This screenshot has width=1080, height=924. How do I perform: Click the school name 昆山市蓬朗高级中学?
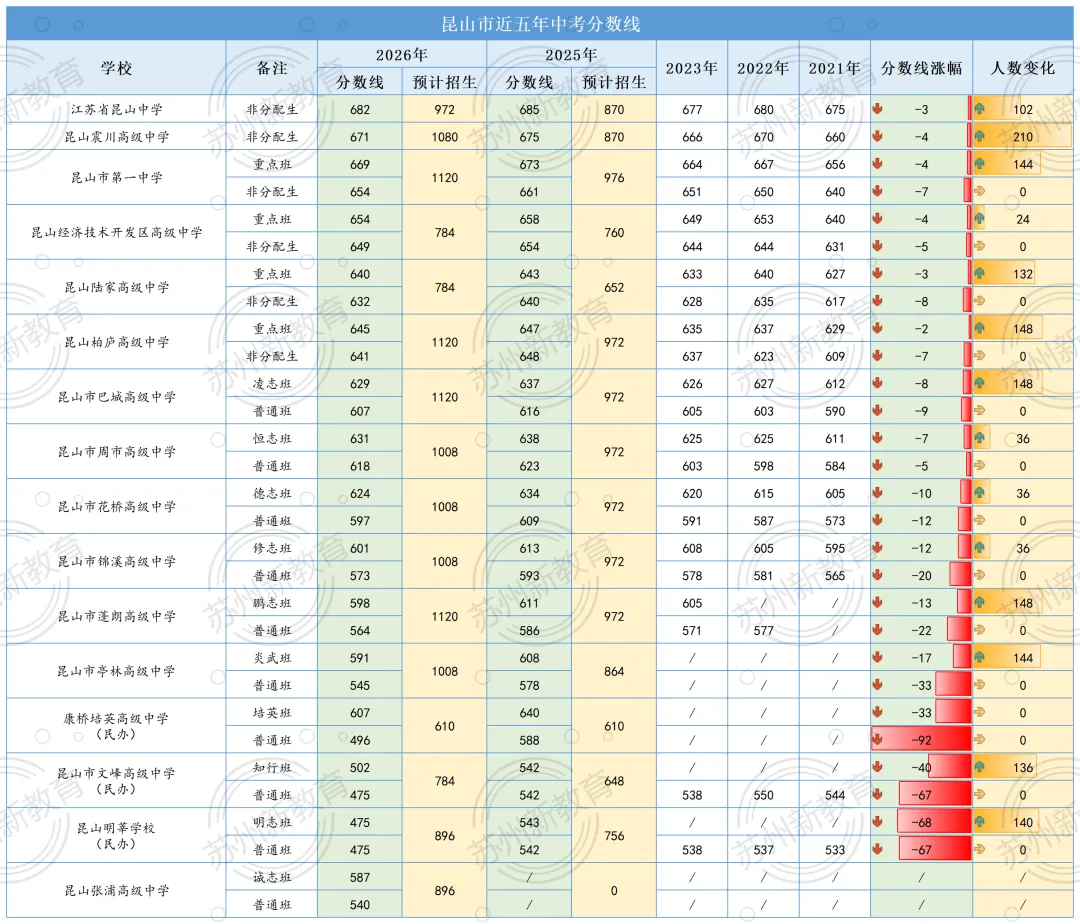coord(116,616)
